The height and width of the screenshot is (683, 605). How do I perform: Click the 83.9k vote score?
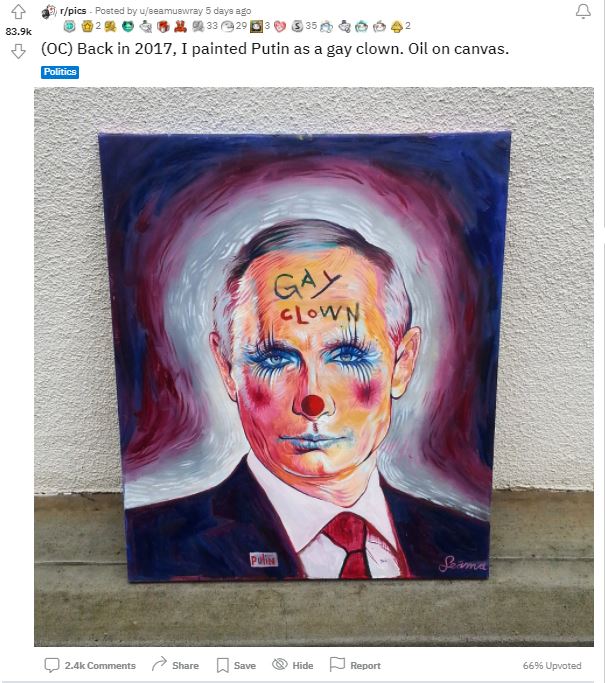click(18, 31)
